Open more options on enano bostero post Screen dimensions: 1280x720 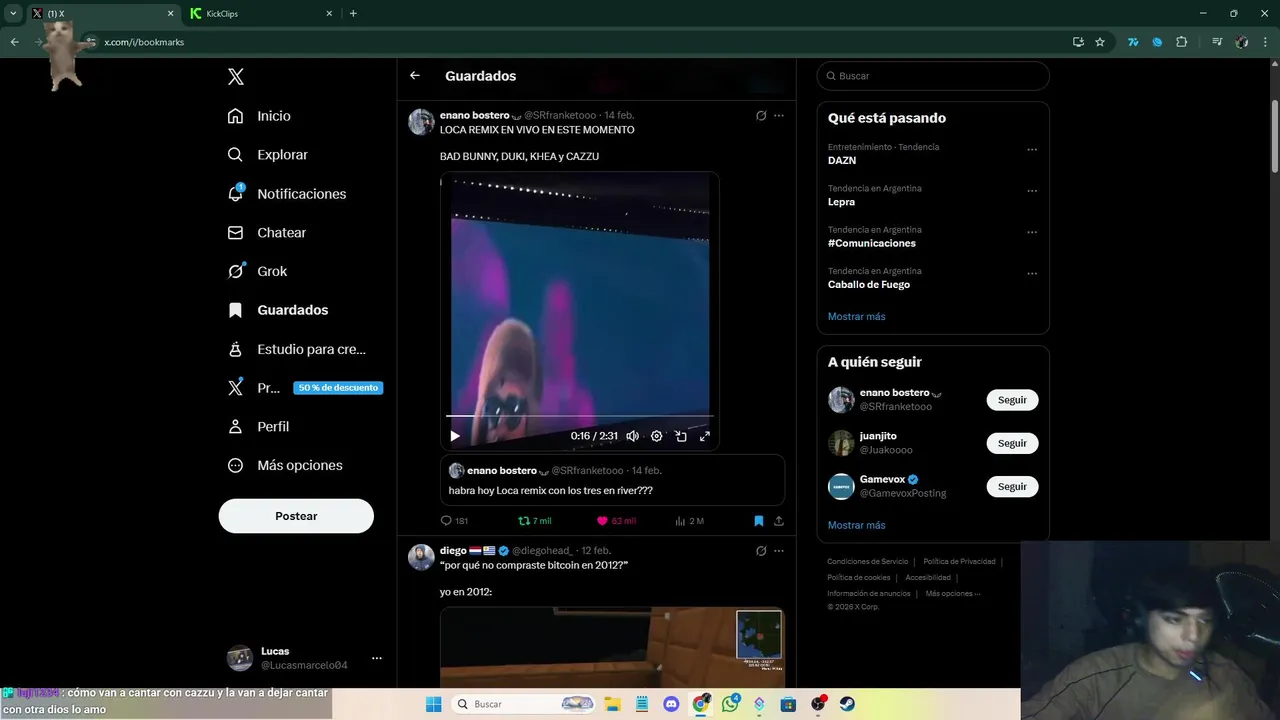click(779, 116)
